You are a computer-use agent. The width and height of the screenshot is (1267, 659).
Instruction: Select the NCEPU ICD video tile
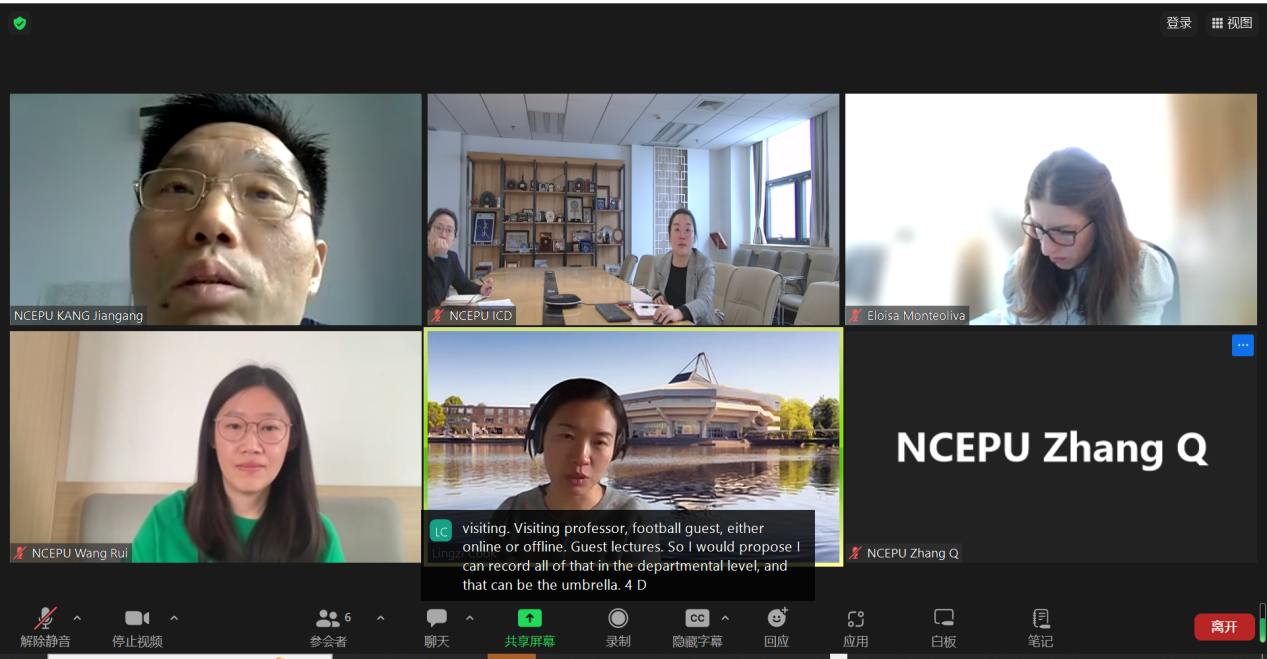coord(633,209)
